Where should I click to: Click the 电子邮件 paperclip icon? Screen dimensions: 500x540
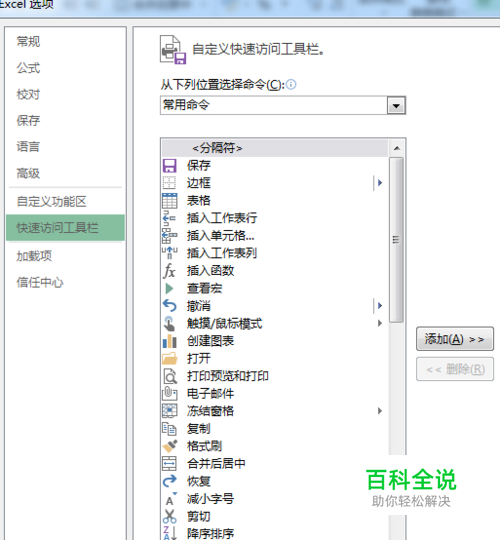(169, 393)
